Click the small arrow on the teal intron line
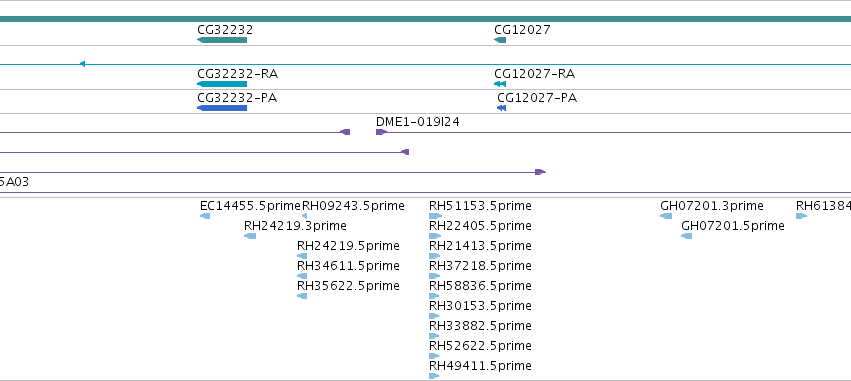The width and height of the screenshot is (851, 381). (x=82, y=64)
